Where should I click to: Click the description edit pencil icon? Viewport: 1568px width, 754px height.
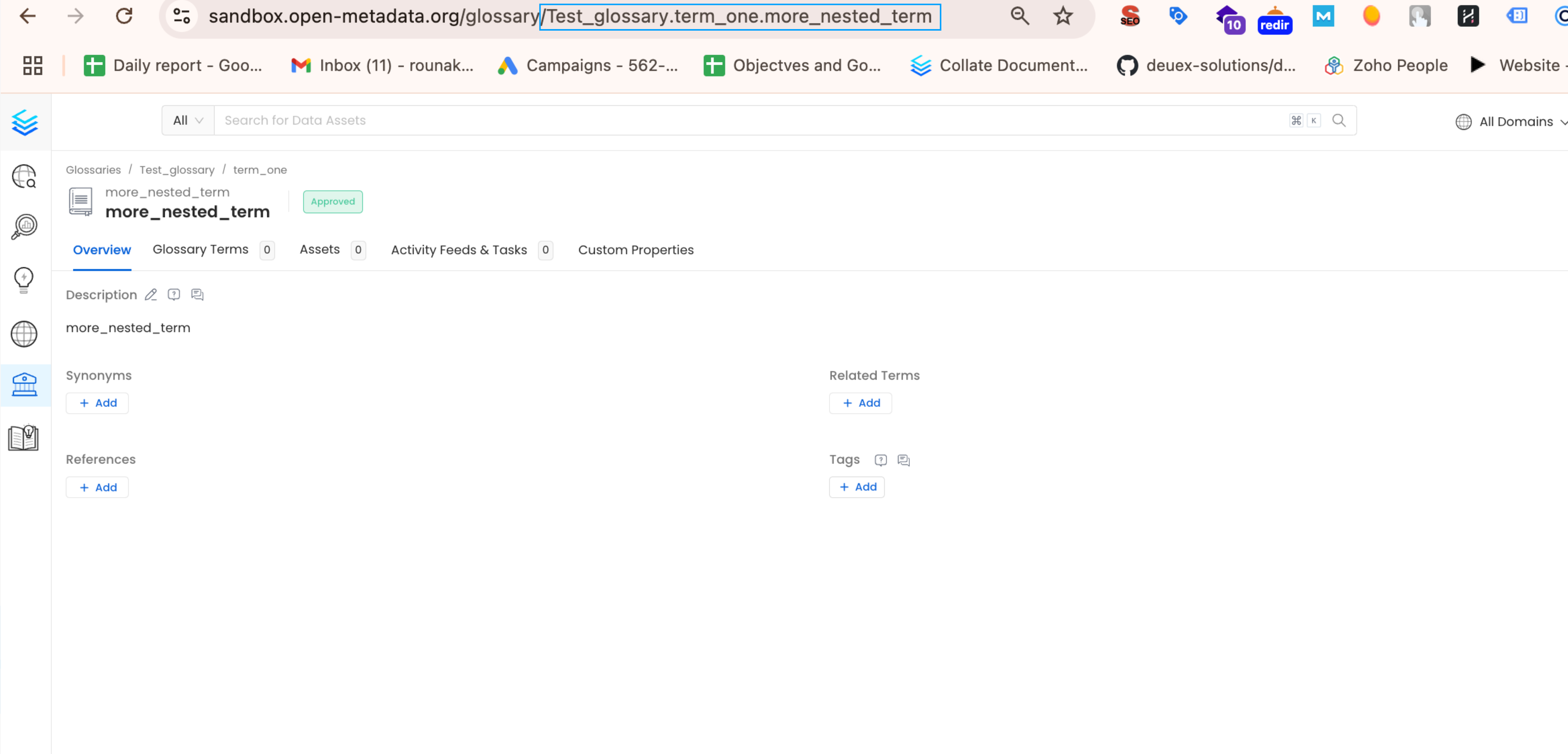coord(151,294)
